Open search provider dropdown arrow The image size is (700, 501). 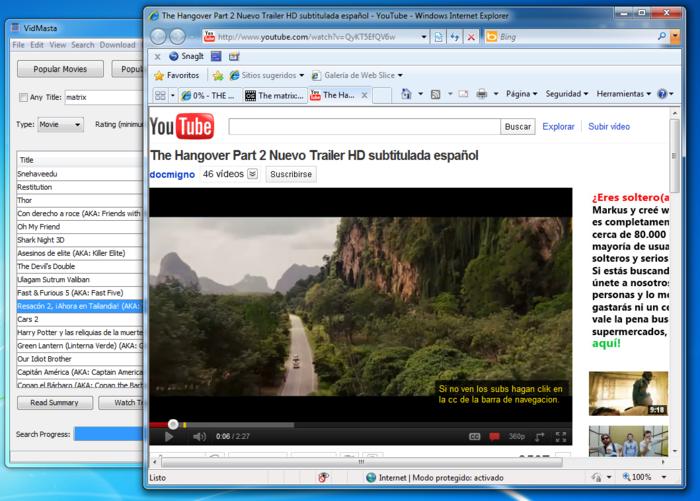pyautogui.click(x=675, y=37)
